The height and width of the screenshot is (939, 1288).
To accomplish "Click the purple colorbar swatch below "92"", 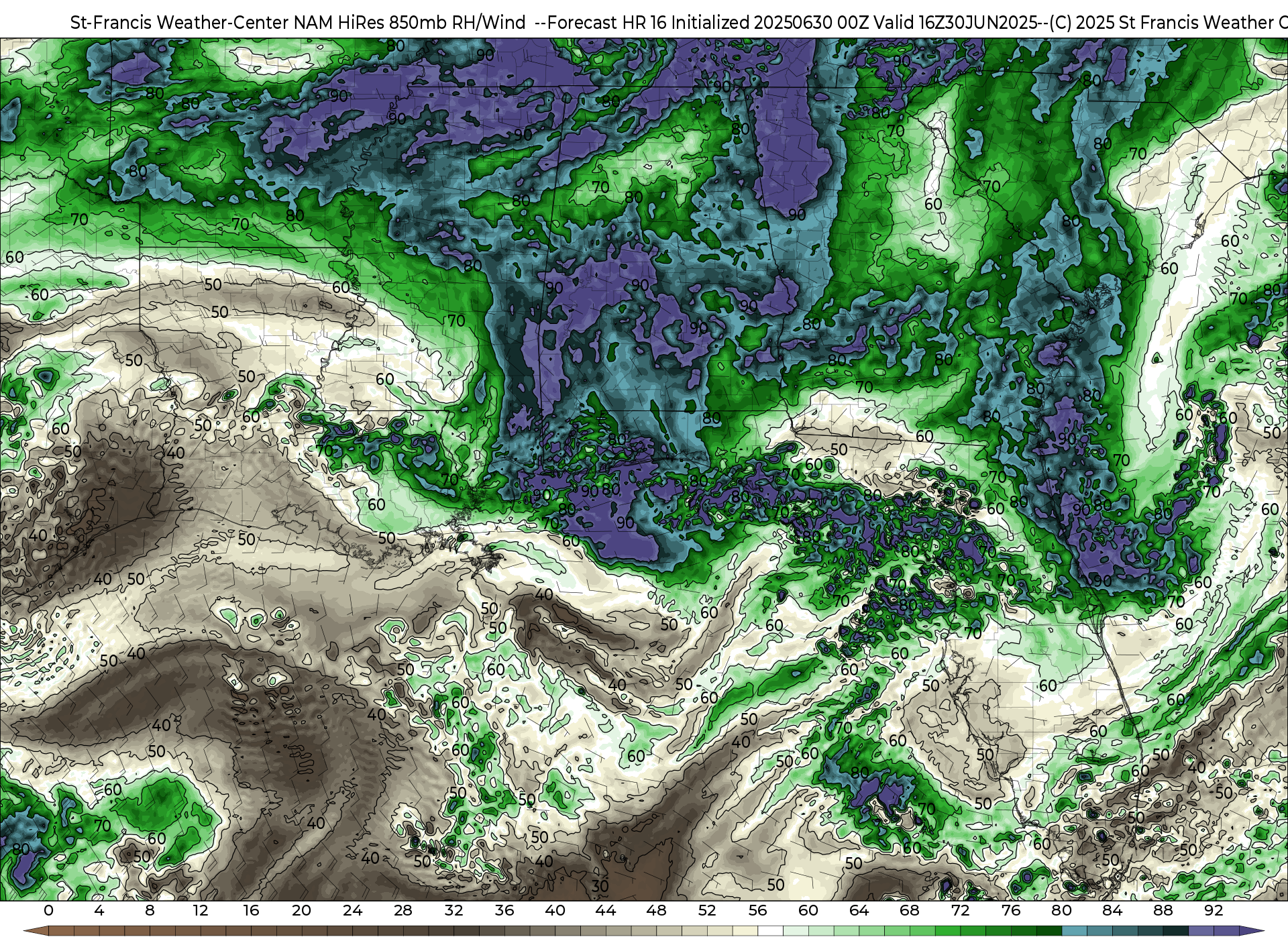I will click(1226, 932).
